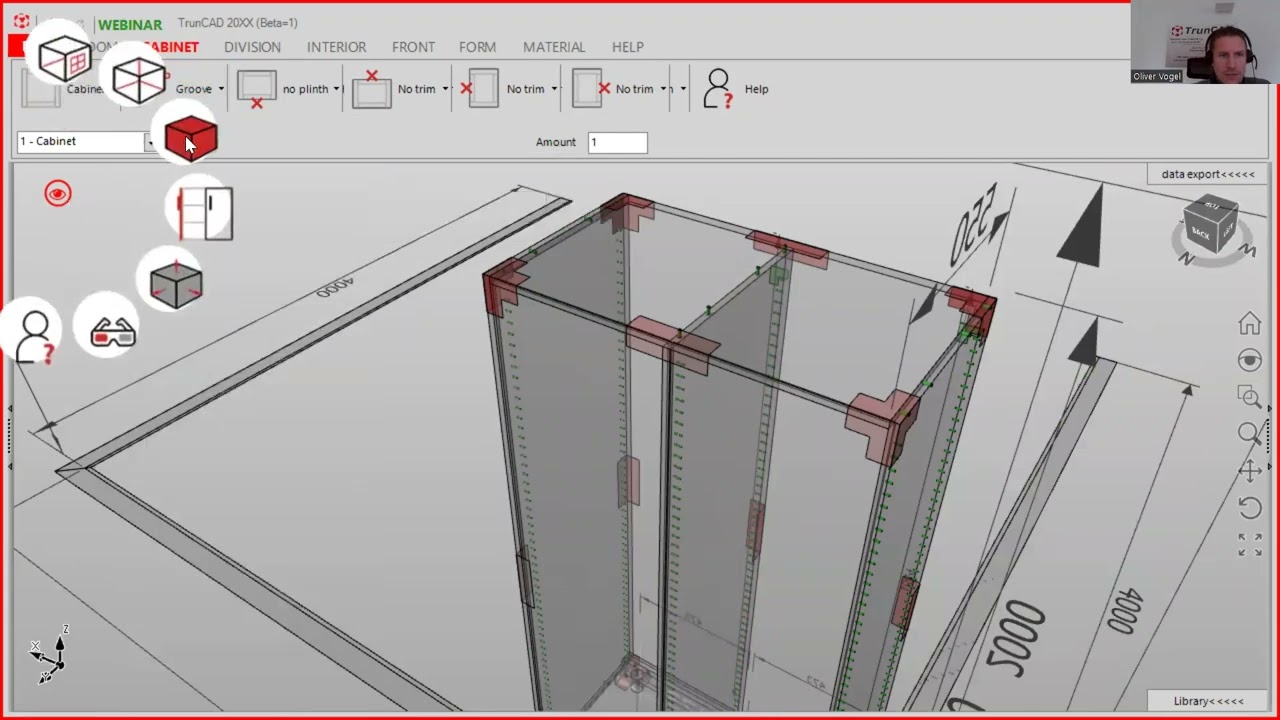Activate the pan move tool

tap(1249, 470)
